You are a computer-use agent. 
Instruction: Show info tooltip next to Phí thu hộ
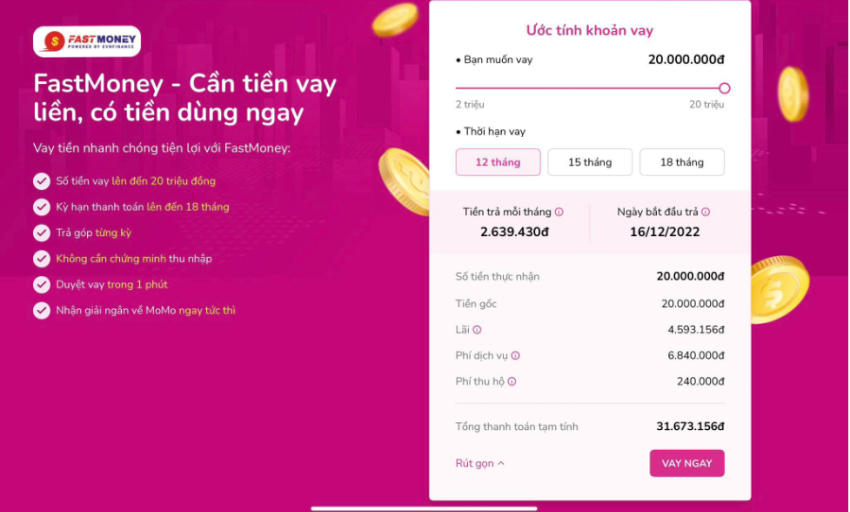coord(512,382)
